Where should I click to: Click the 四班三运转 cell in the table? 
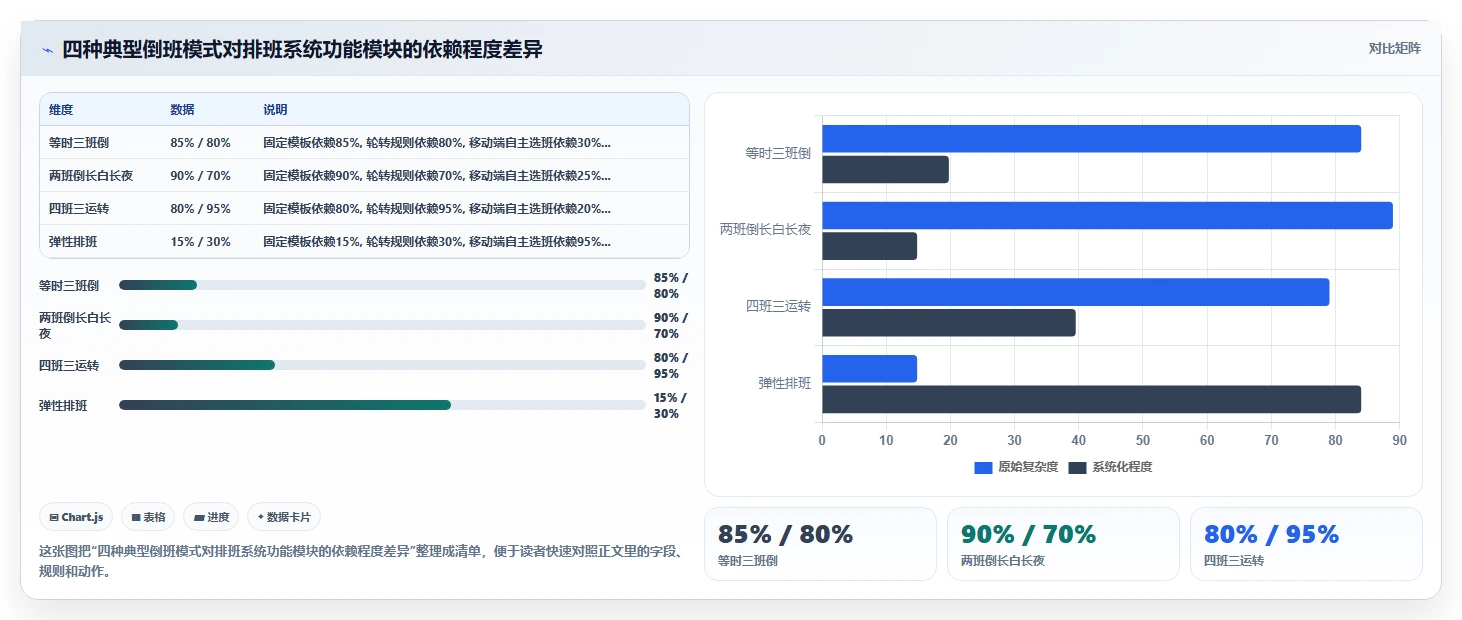coord(79,208)
